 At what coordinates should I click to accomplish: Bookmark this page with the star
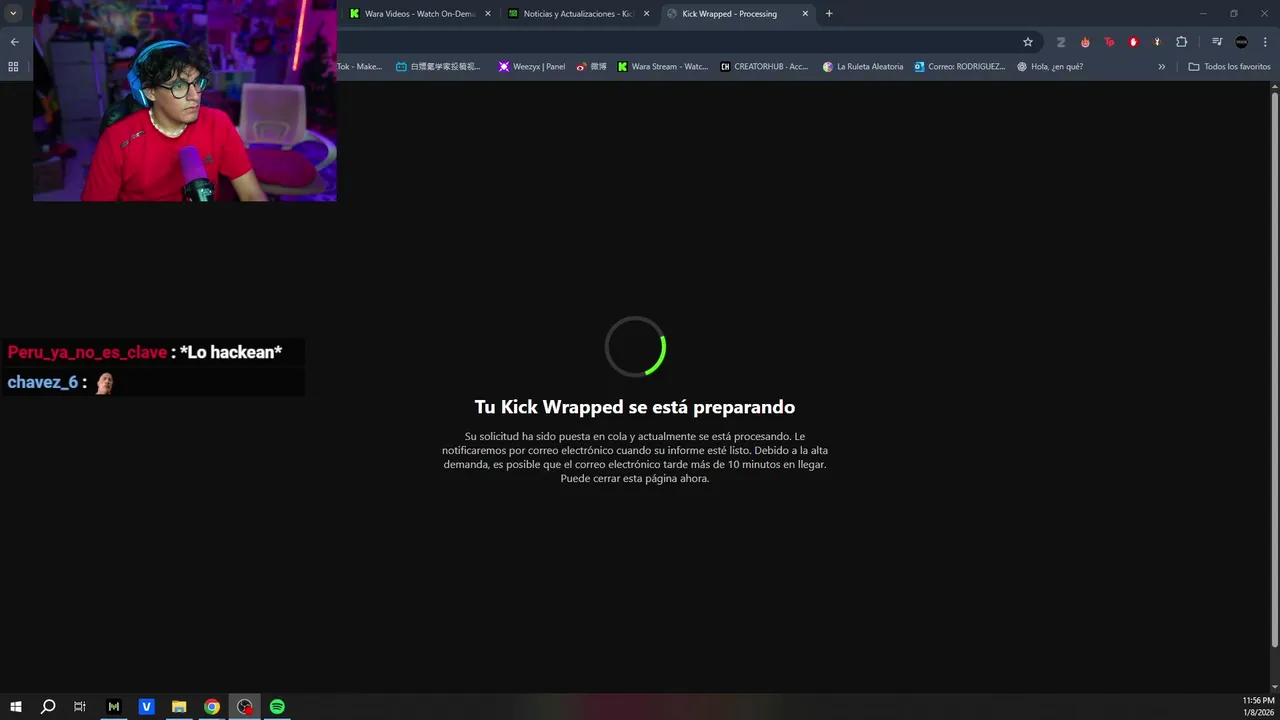point(1027,42)
